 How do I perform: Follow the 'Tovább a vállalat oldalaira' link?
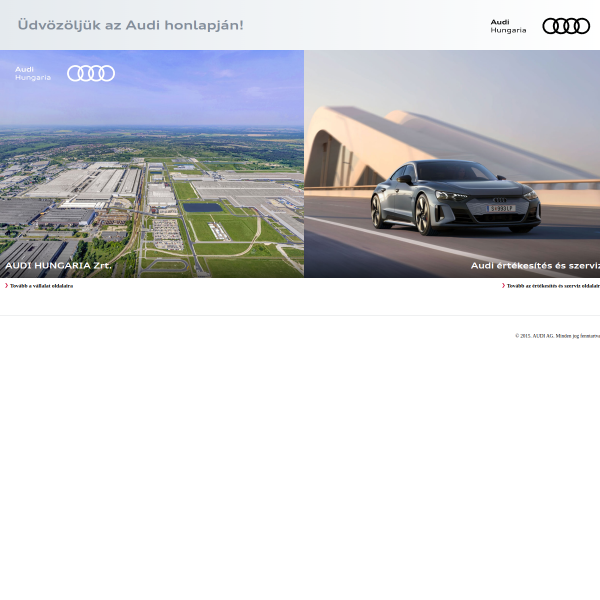pos(41,286)
